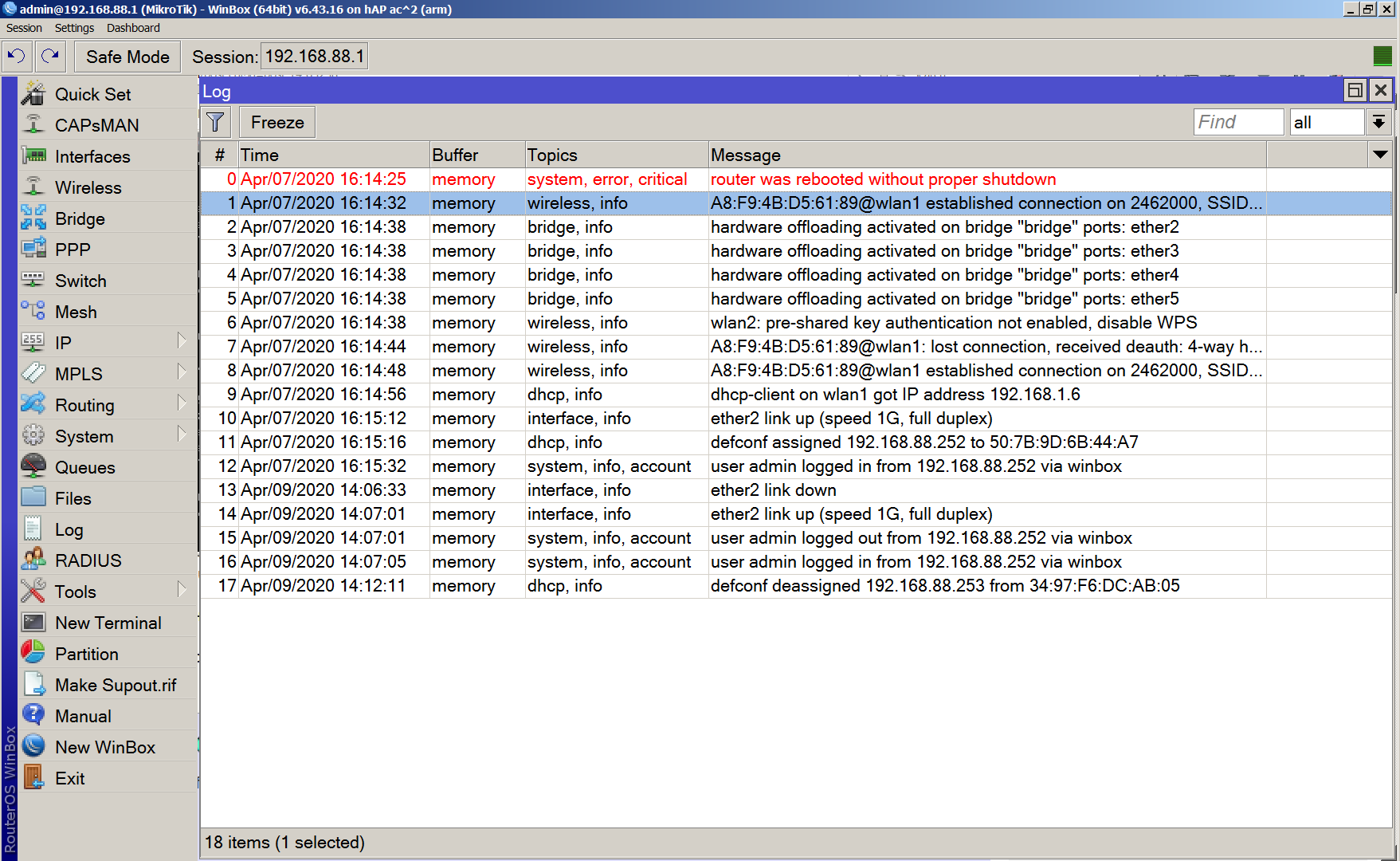Open the RADIUS settings icon

(x=33, y=560)
